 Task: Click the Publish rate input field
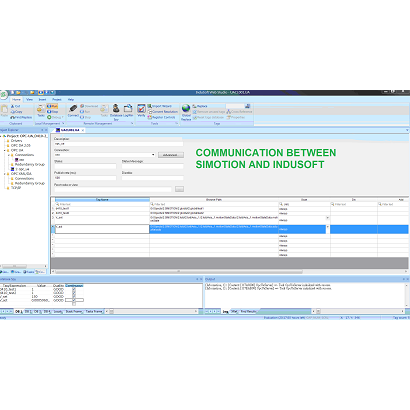85,178
